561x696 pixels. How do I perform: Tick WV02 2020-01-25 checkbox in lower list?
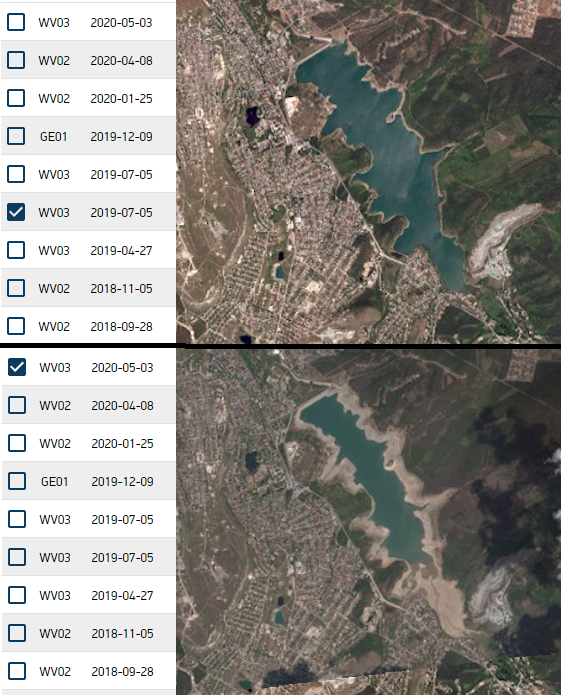(17, 443)
